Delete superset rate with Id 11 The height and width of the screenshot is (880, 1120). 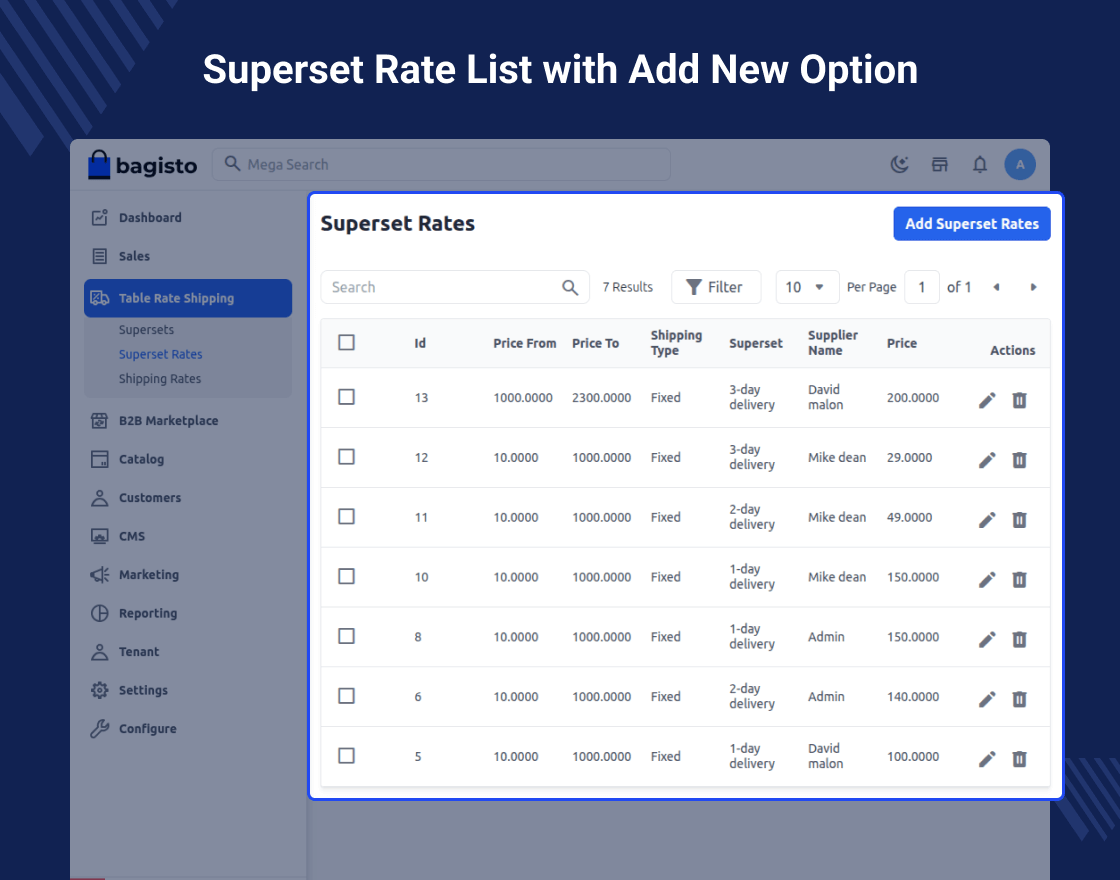click(x=1019, y=520)
